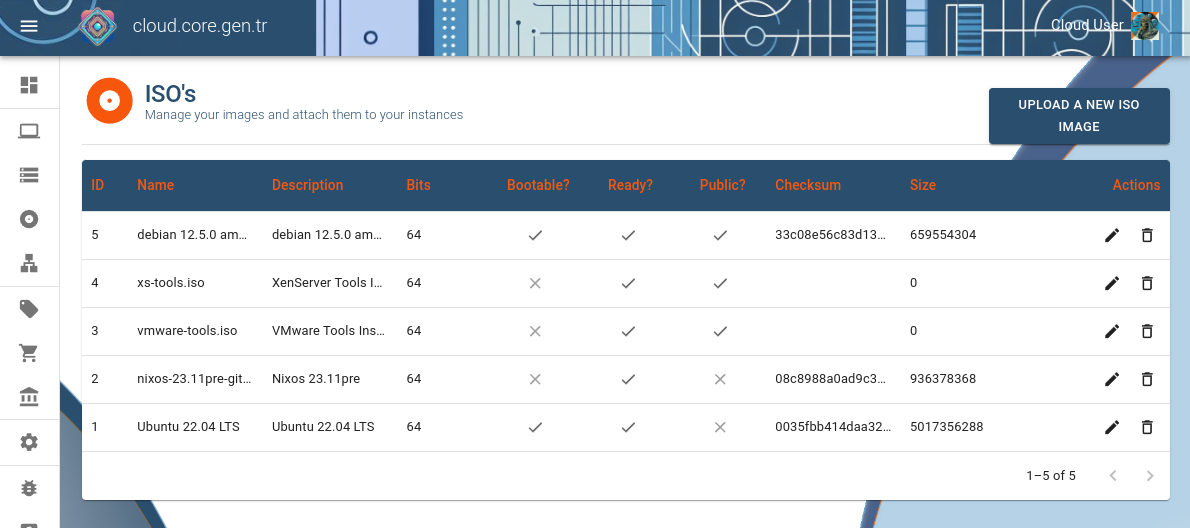
Task: Open the tags sidebar icon
Action: pos(29,309)
